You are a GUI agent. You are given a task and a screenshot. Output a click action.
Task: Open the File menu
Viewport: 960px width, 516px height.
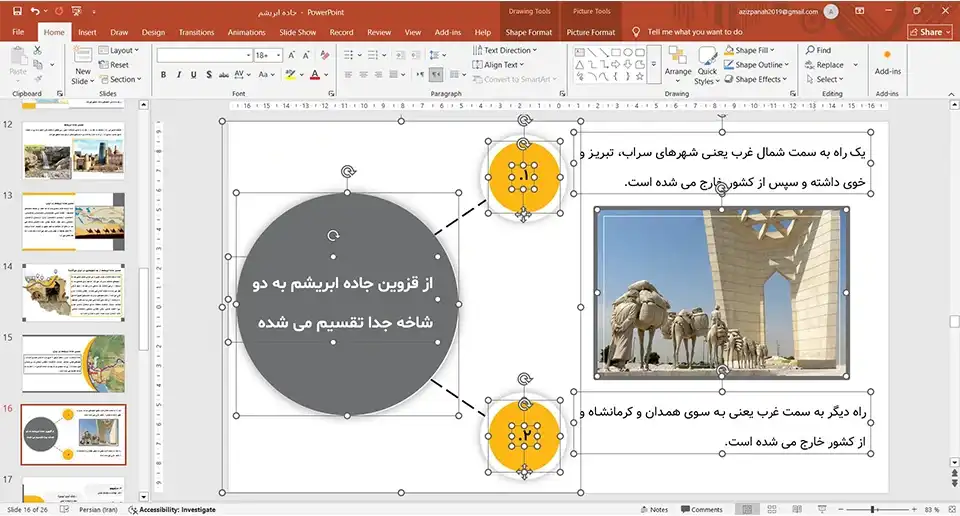click(18, 32)
